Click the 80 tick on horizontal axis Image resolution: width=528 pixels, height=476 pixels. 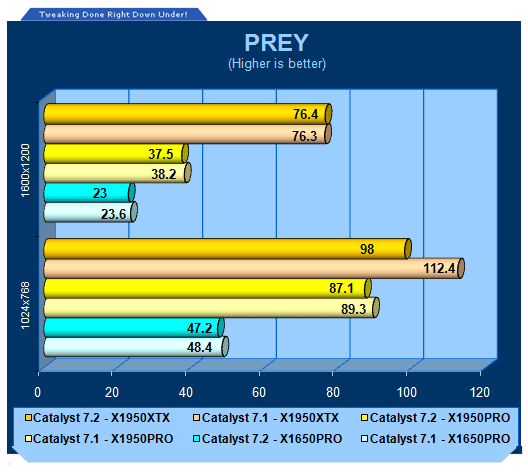(333, 393)
